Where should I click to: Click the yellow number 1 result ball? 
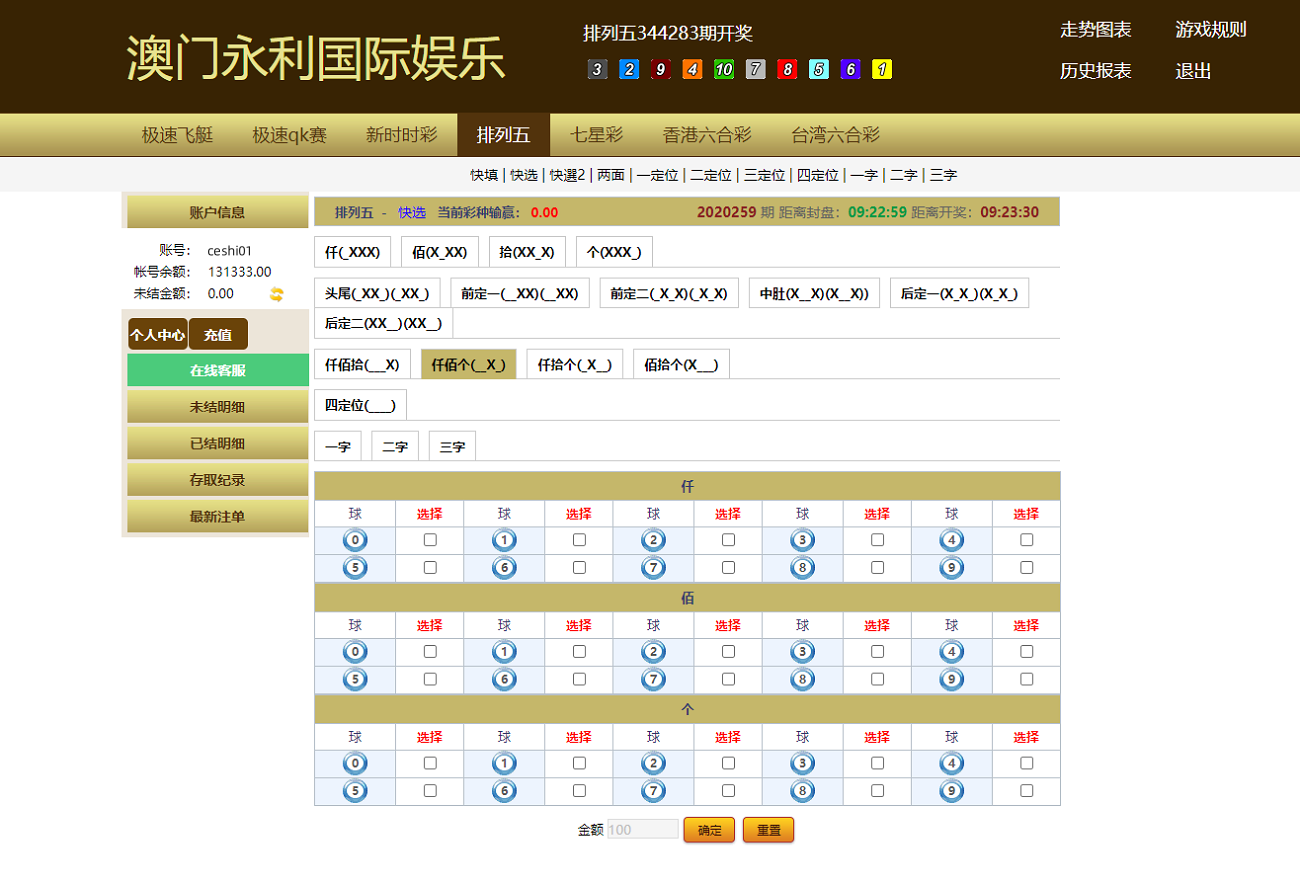[882, 69]
